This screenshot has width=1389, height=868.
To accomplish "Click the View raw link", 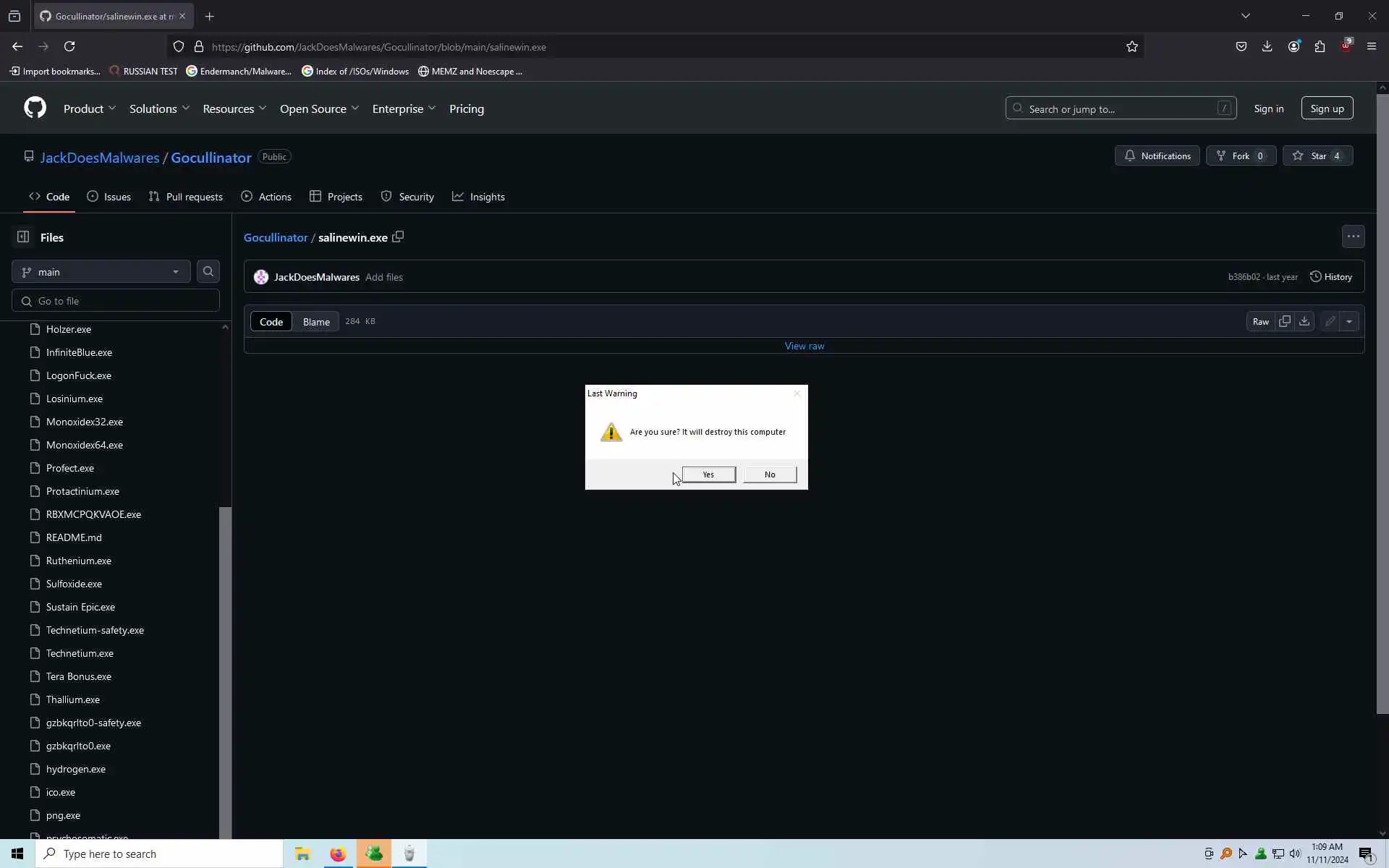I will (x=804, y=346).
